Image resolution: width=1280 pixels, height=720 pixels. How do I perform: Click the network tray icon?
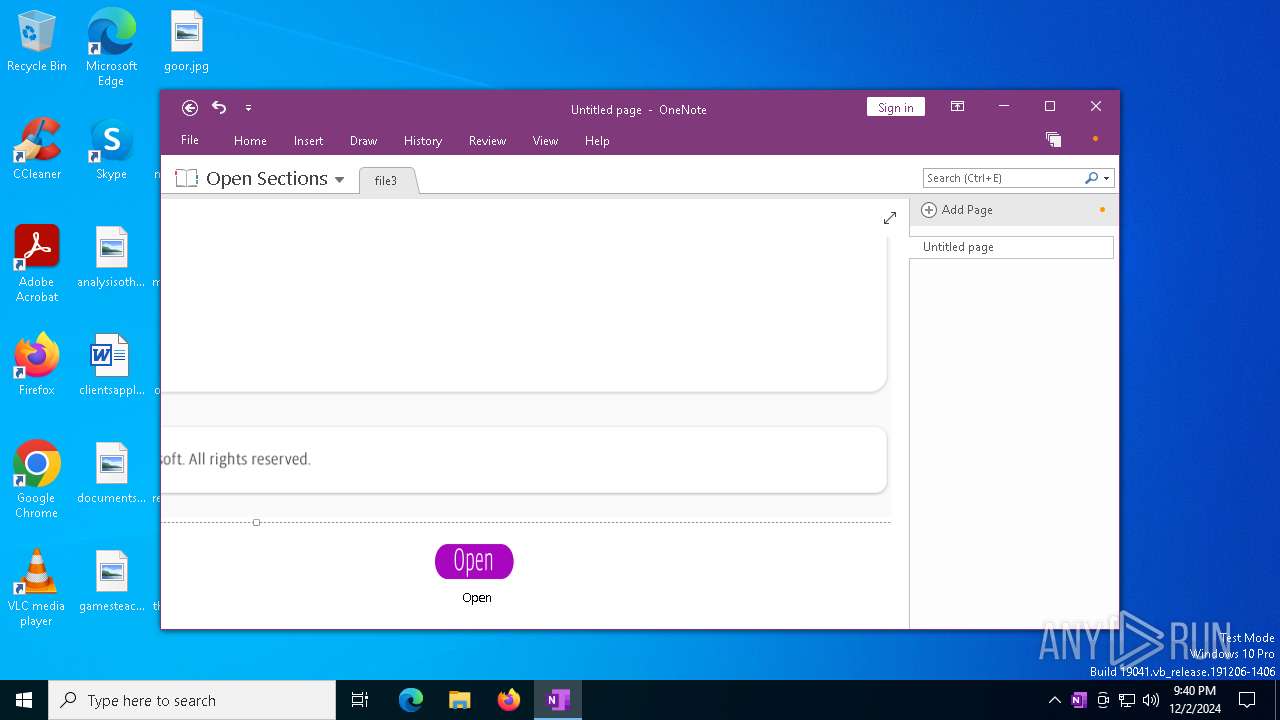click(1127, 700)
